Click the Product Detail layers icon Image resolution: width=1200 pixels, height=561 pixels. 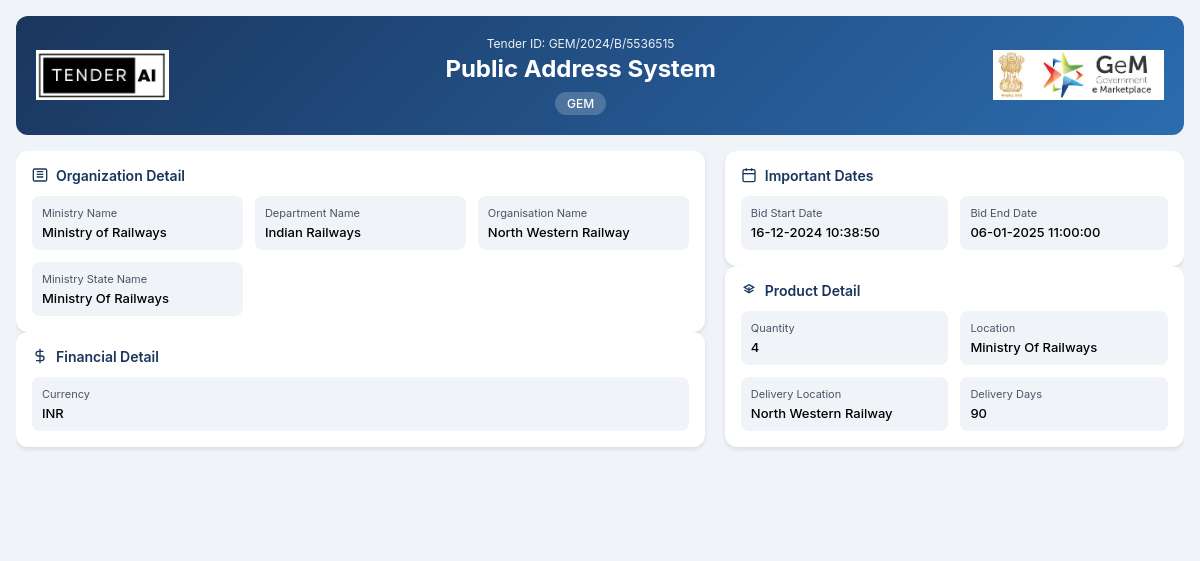click(x=749, y=290)
